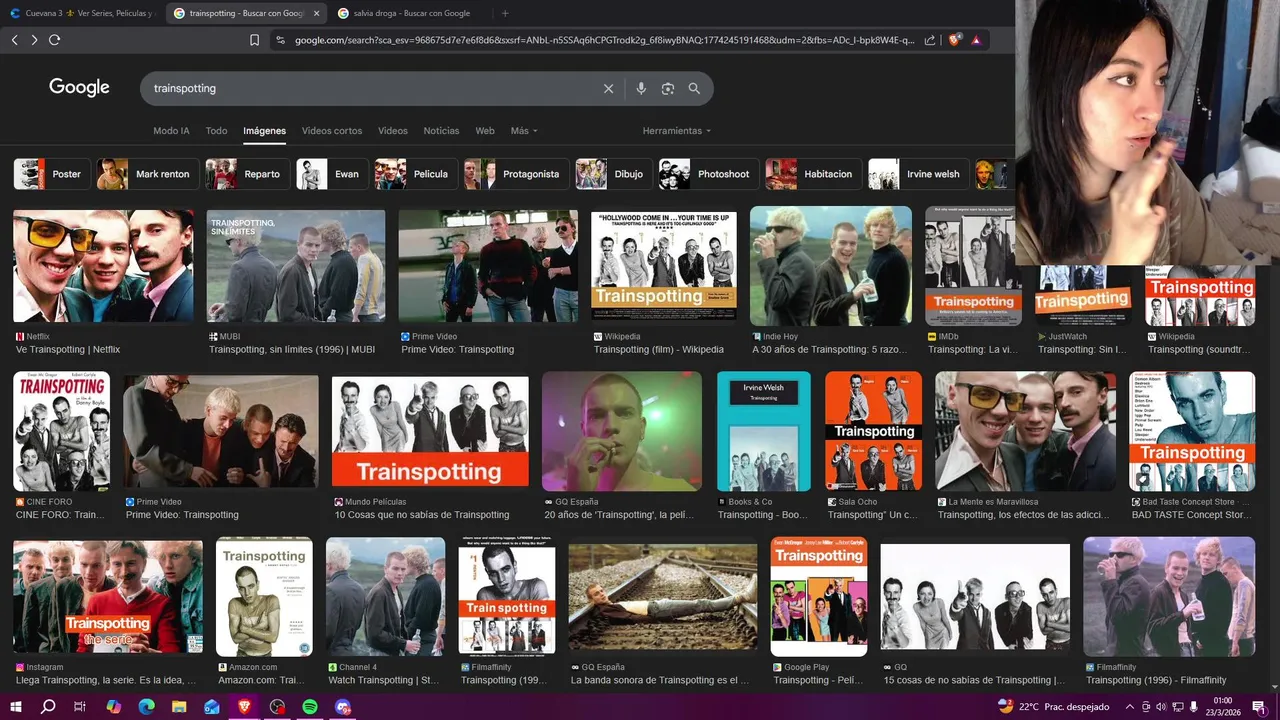Image resolution: width=1280 pixels, height=720 pixels.
Task: Go back to the previous browser page
Action: tap(14, 40)
